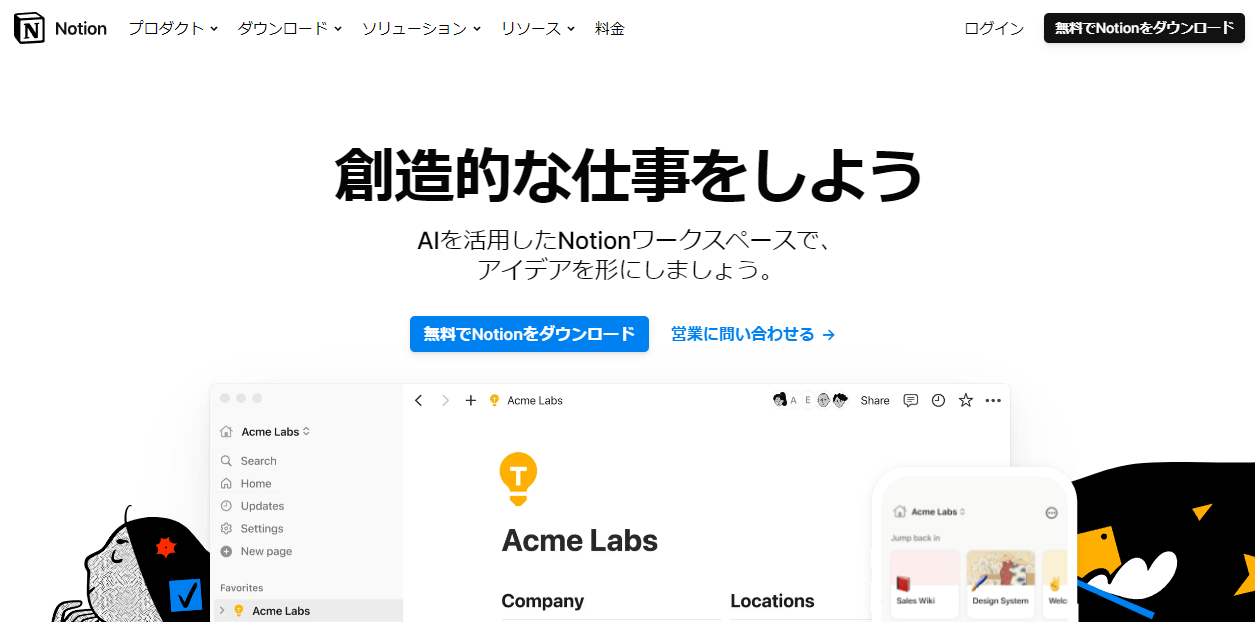Screen dimensions: 1255x622
Task: Click the Updates clock icon
Action: 226,506
